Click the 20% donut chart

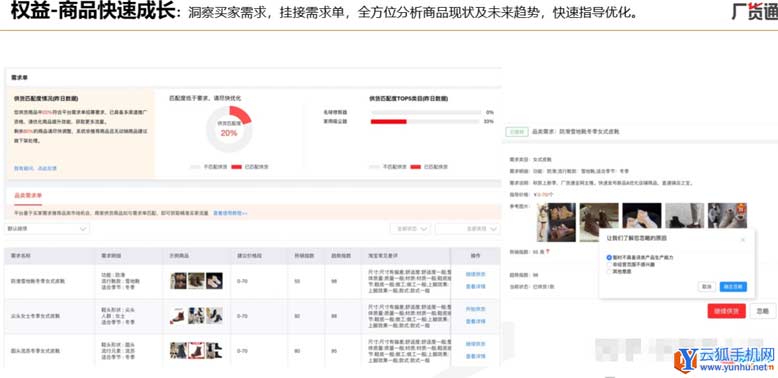(x=229, y=130)
